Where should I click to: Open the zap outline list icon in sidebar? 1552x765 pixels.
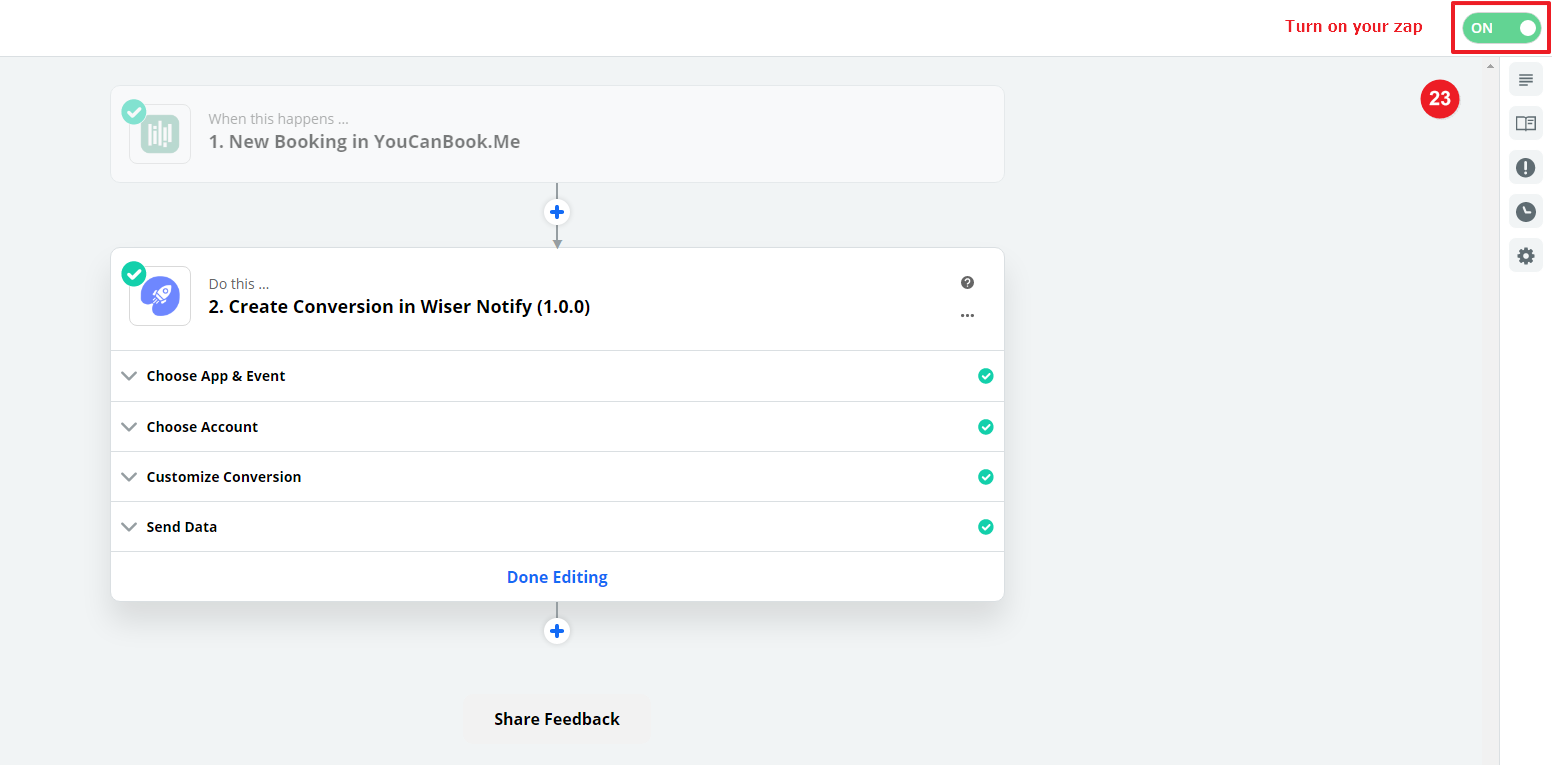(1525, 80)
